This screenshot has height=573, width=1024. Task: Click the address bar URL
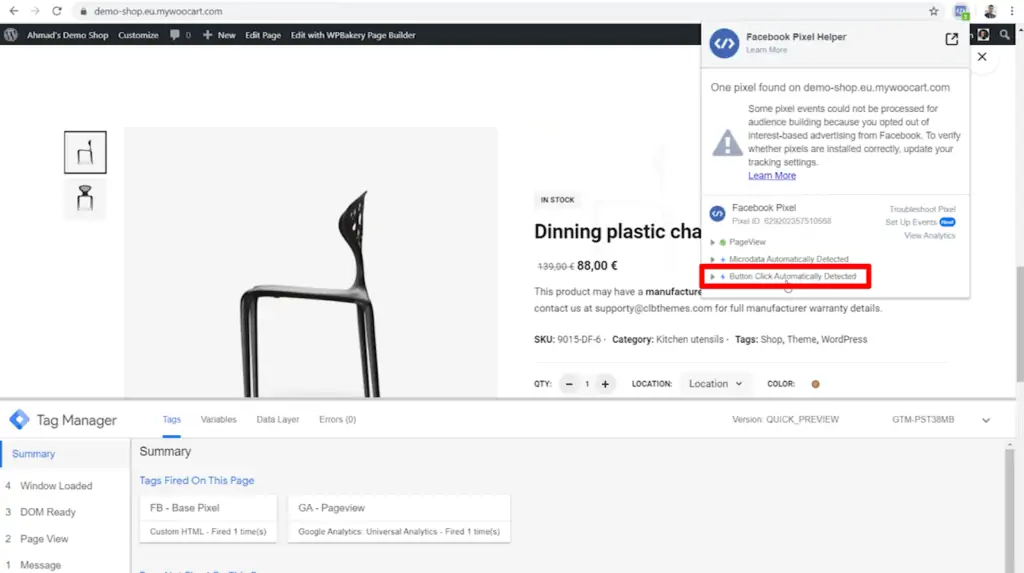pos(158,11)
